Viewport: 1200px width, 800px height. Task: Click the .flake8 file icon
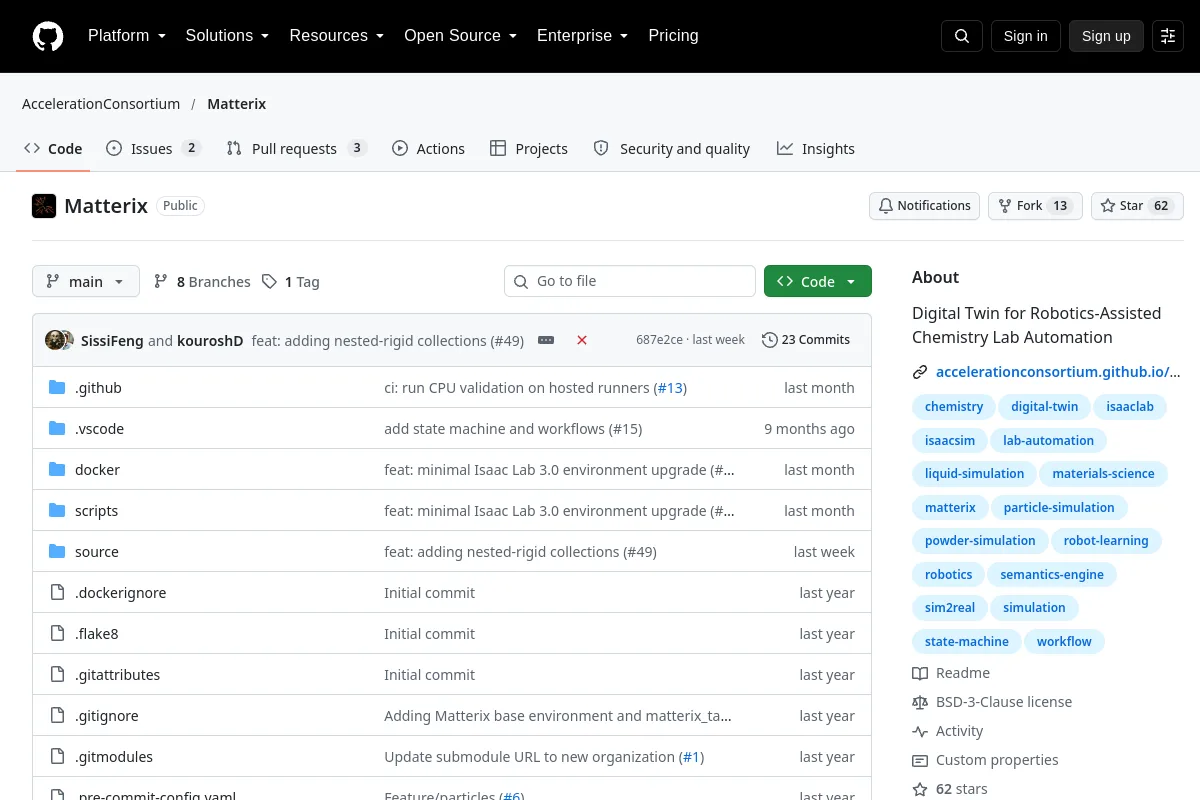[x=57, y=634]
